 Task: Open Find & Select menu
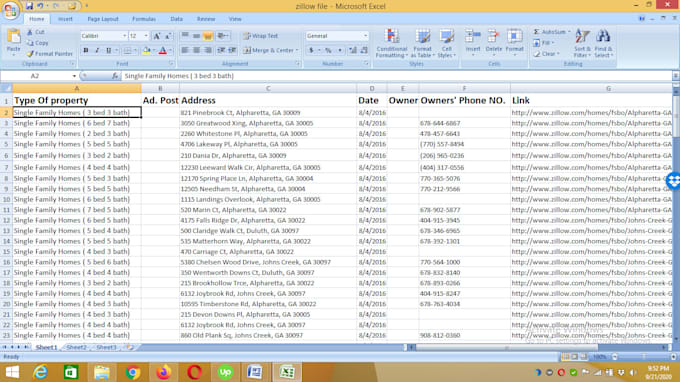click(603, 43)
